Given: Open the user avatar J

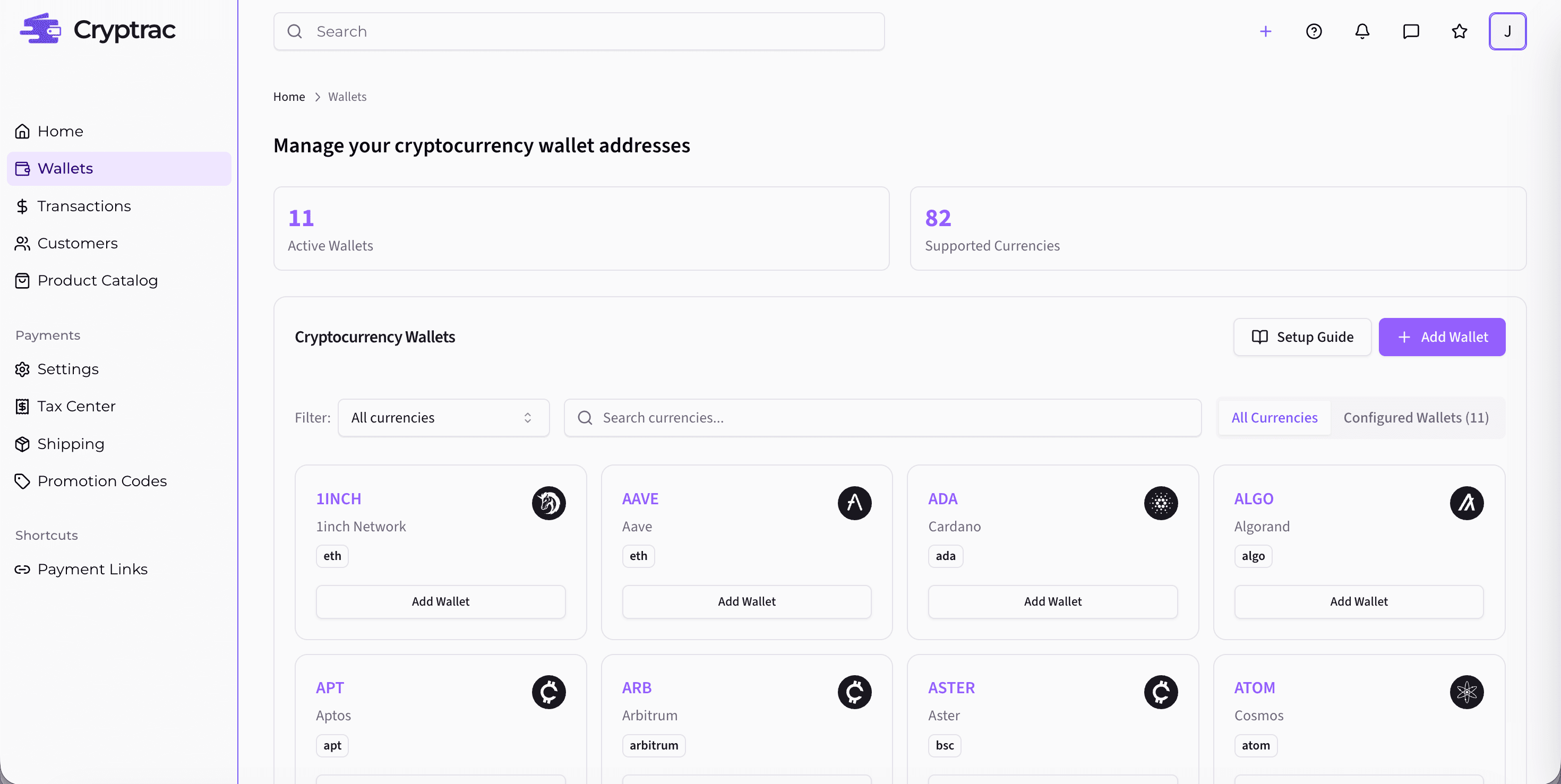Looking at the screenshot, I should tap(1508, 31).
